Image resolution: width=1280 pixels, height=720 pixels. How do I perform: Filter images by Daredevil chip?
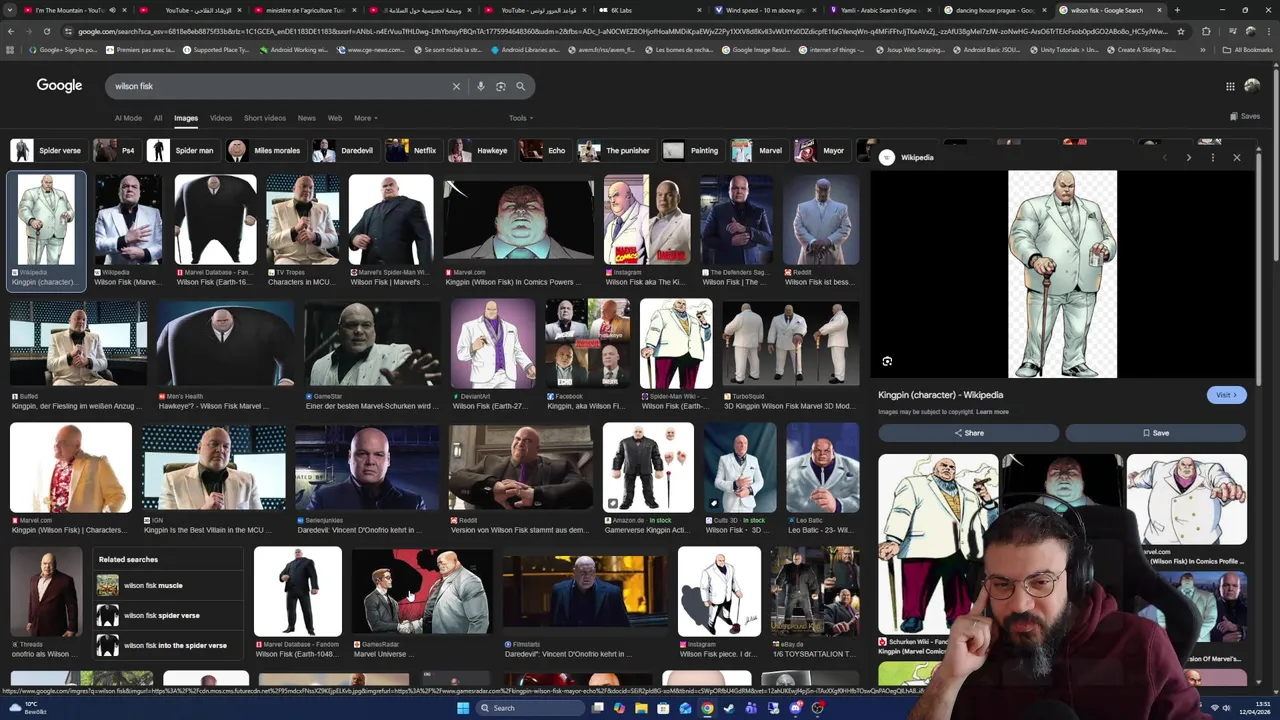pyautogui.click(x=344, y=151)
